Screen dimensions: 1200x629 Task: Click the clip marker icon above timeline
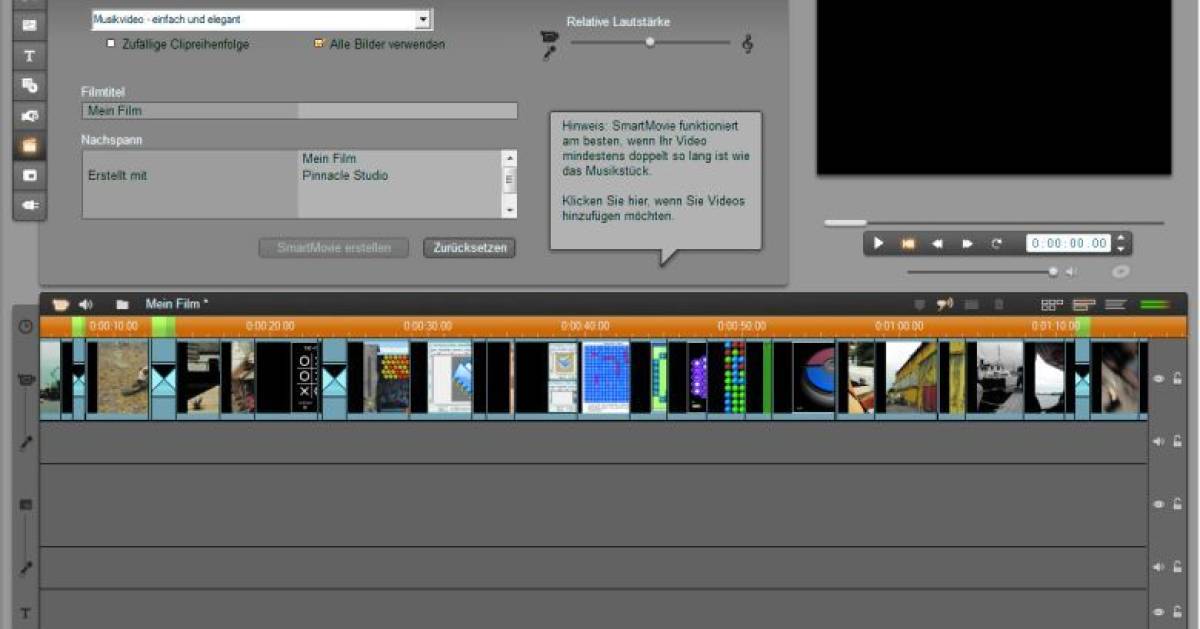click(920, 304)
